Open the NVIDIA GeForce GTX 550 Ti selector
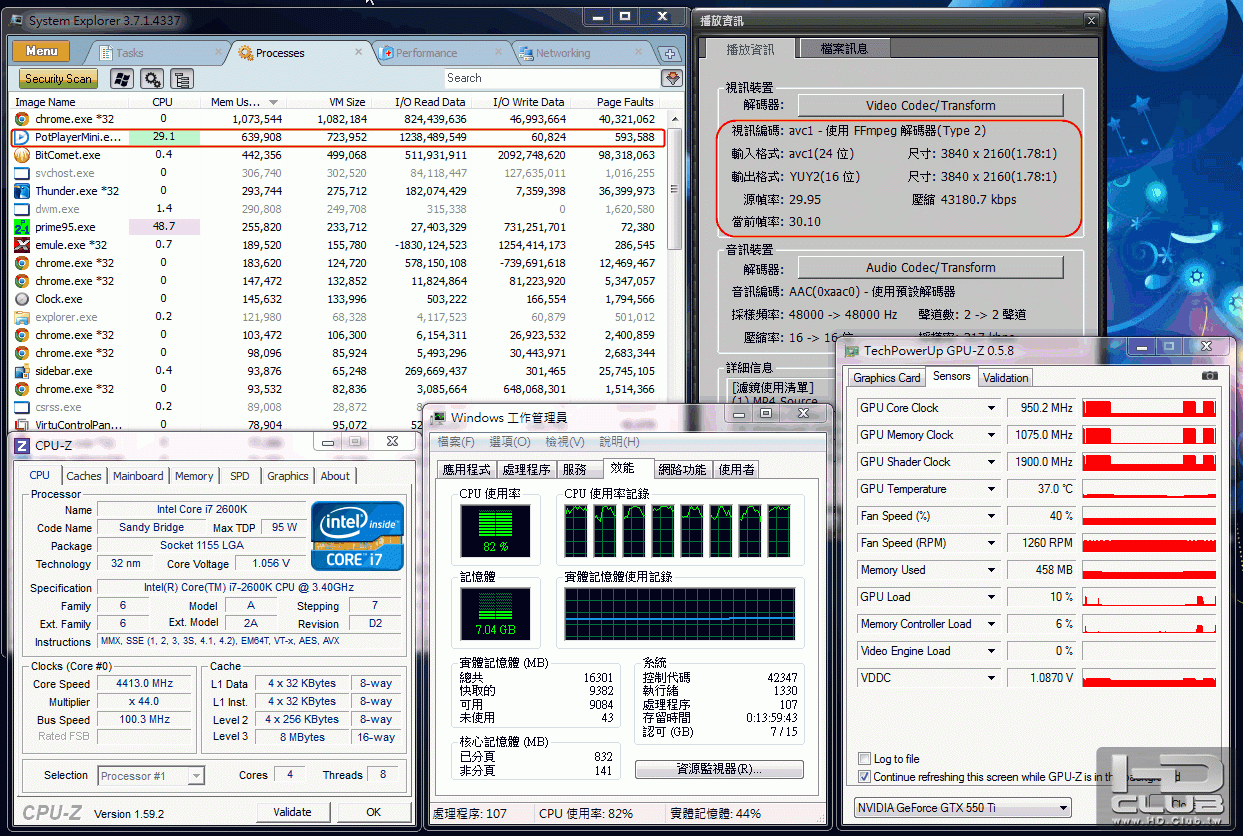Image resolution: width=1243 pixels, height=836 pixels. (962, 807)
